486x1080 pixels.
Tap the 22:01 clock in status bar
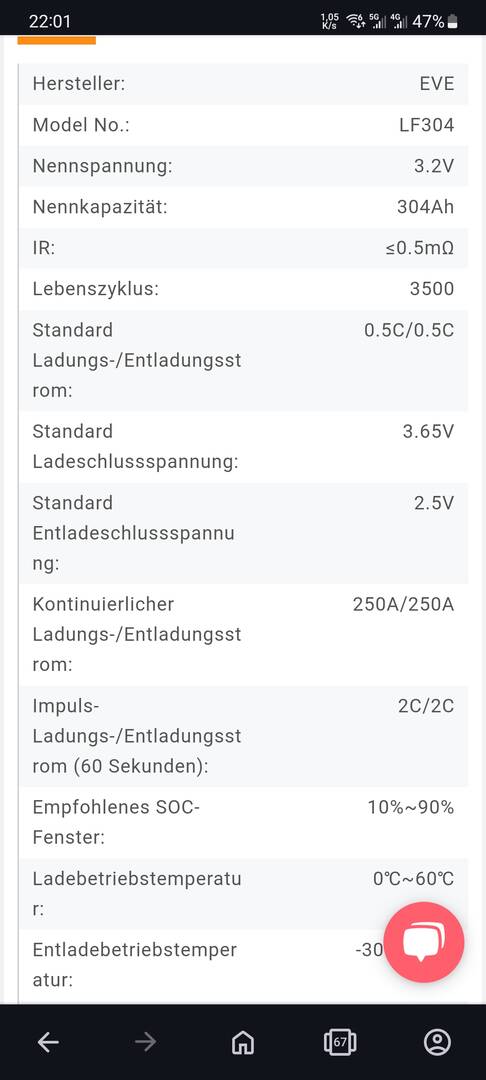point(50,21)
